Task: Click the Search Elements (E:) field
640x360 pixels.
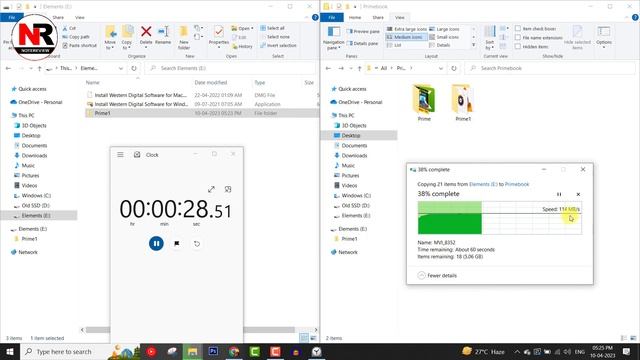Action: click(231, 68)
